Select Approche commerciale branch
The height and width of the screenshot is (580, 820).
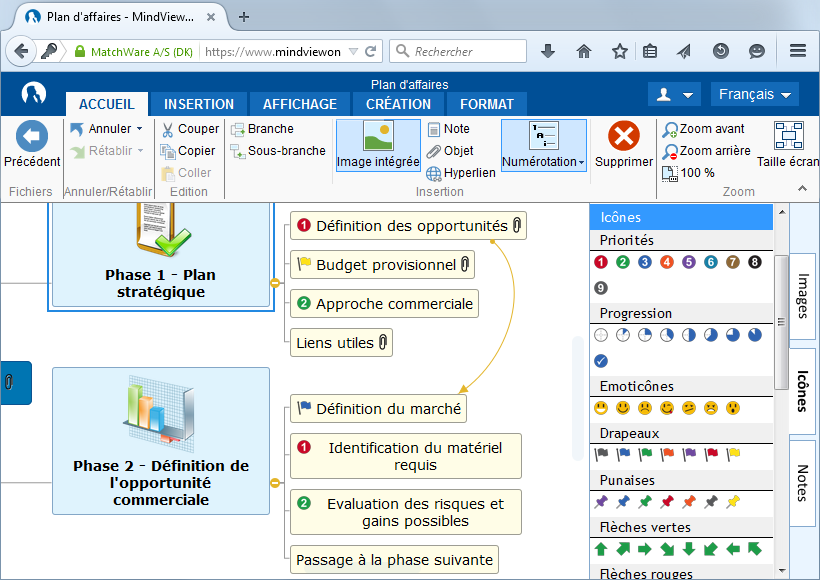(x=384, y=304)
